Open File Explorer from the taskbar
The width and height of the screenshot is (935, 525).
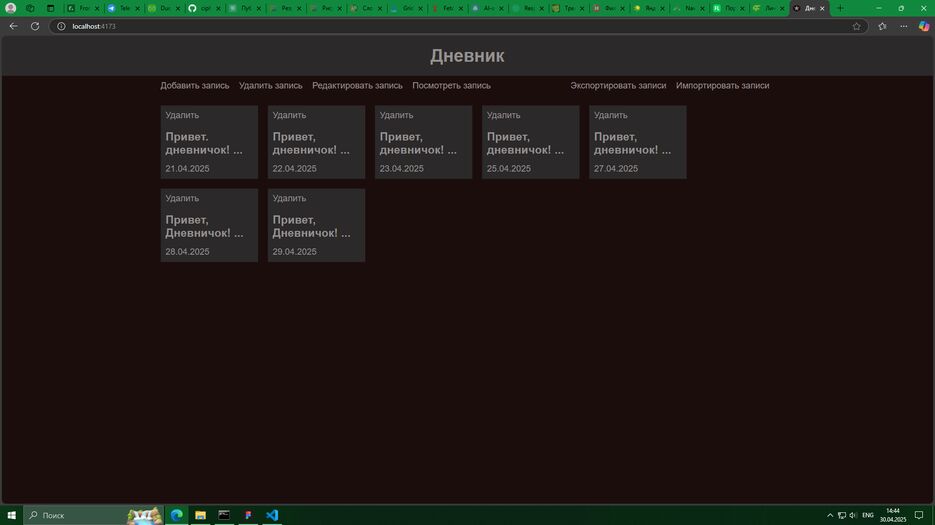(x=200, y=515)
